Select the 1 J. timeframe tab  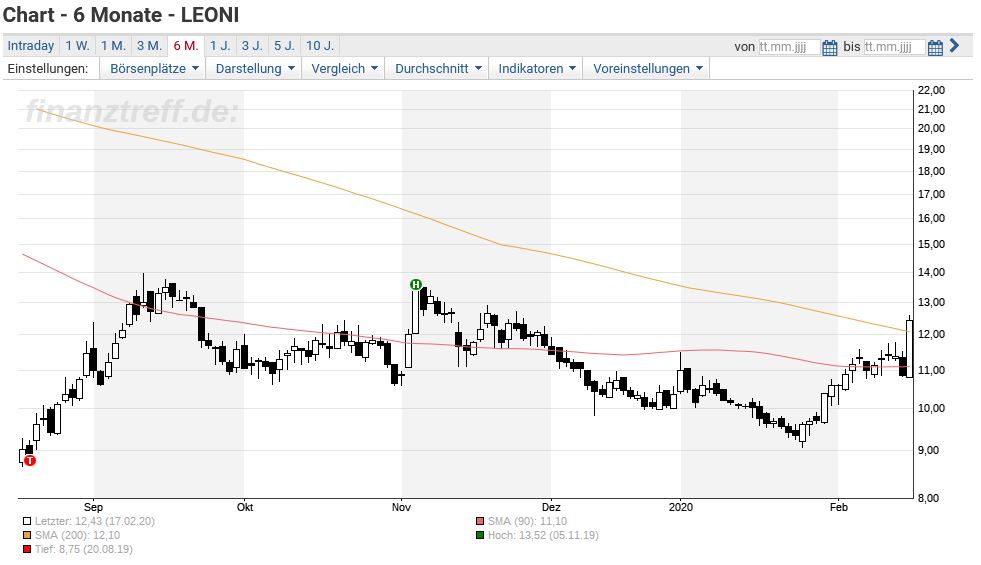point(220,46)
